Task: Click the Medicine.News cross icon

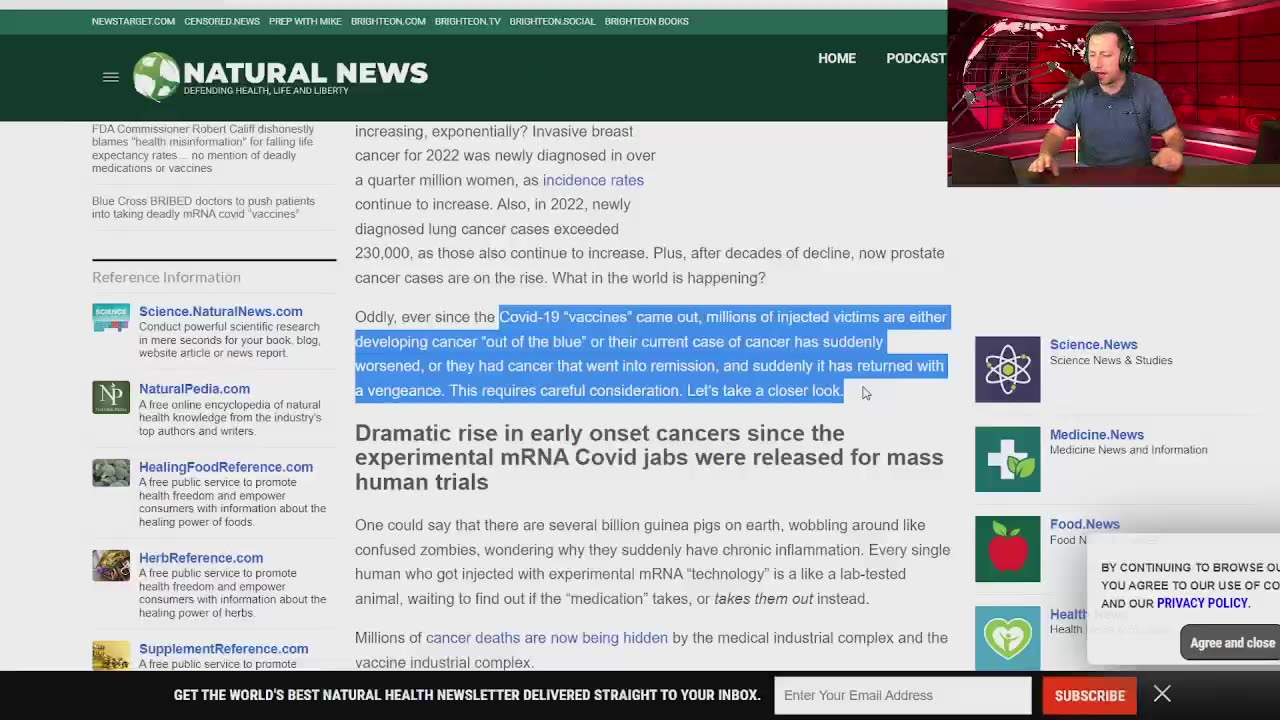Action: [x=1007, y=459]
